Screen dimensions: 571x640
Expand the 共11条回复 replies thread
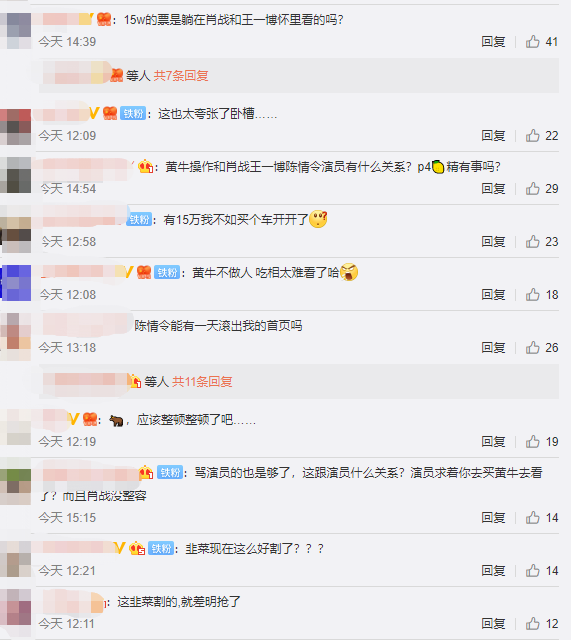tap(202, 382)
